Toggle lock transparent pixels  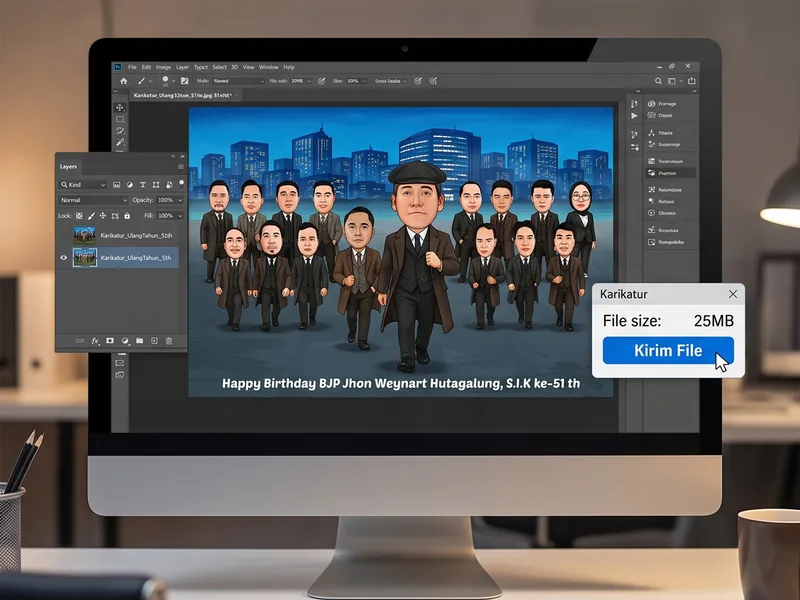pyautogui.click(x=79, y=216)
